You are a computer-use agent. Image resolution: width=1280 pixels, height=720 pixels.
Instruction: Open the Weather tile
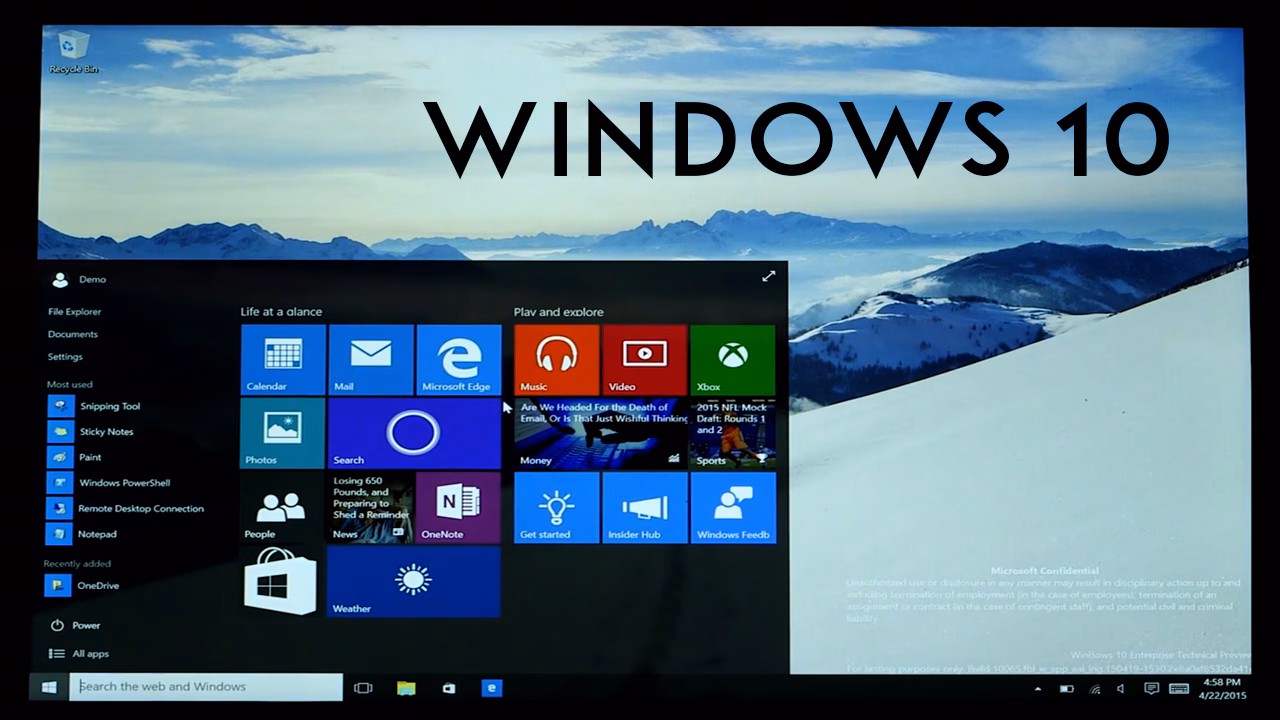click(413, 582)
